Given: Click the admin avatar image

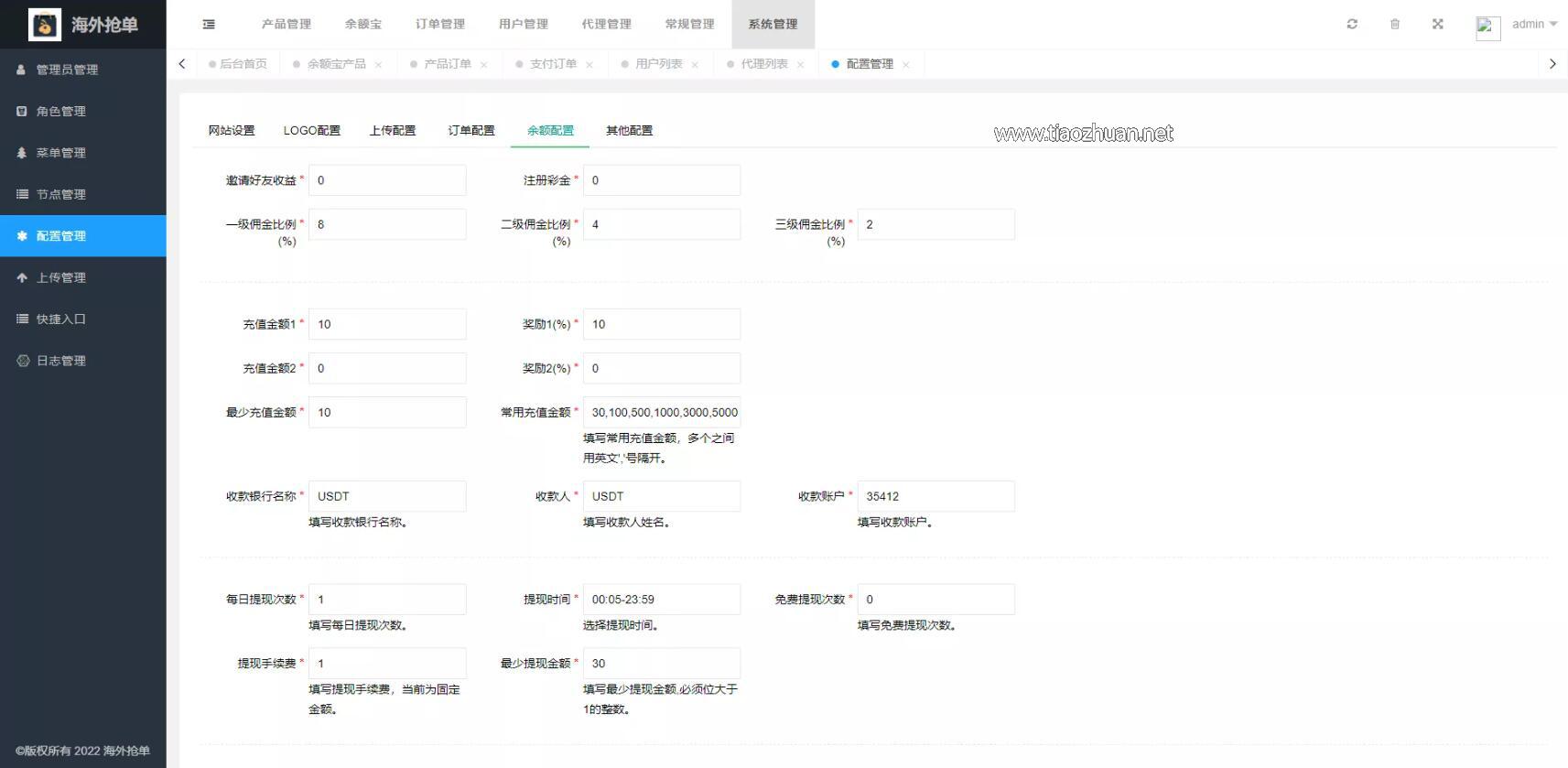Looking at the screenshot, I should [x=1488, y=28].
